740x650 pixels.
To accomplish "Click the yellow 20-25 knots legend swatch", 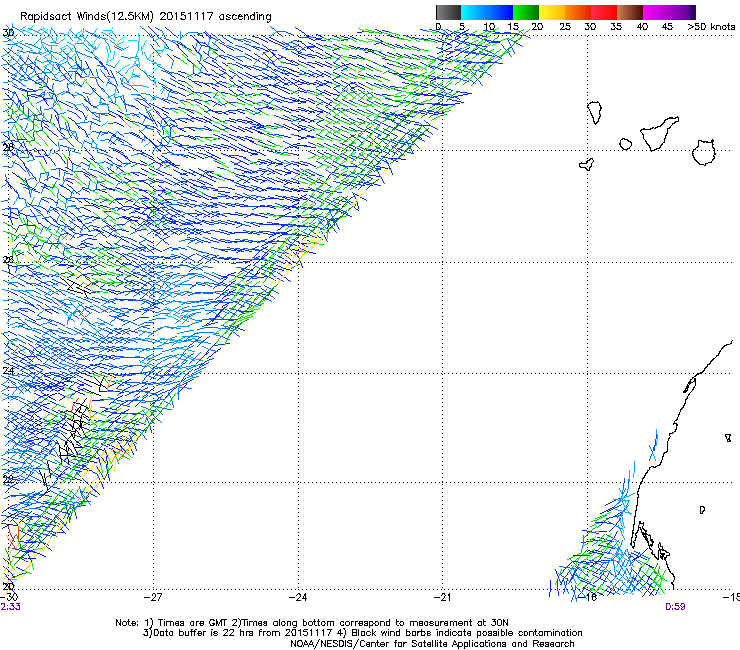I will click(x=552, y=12).
